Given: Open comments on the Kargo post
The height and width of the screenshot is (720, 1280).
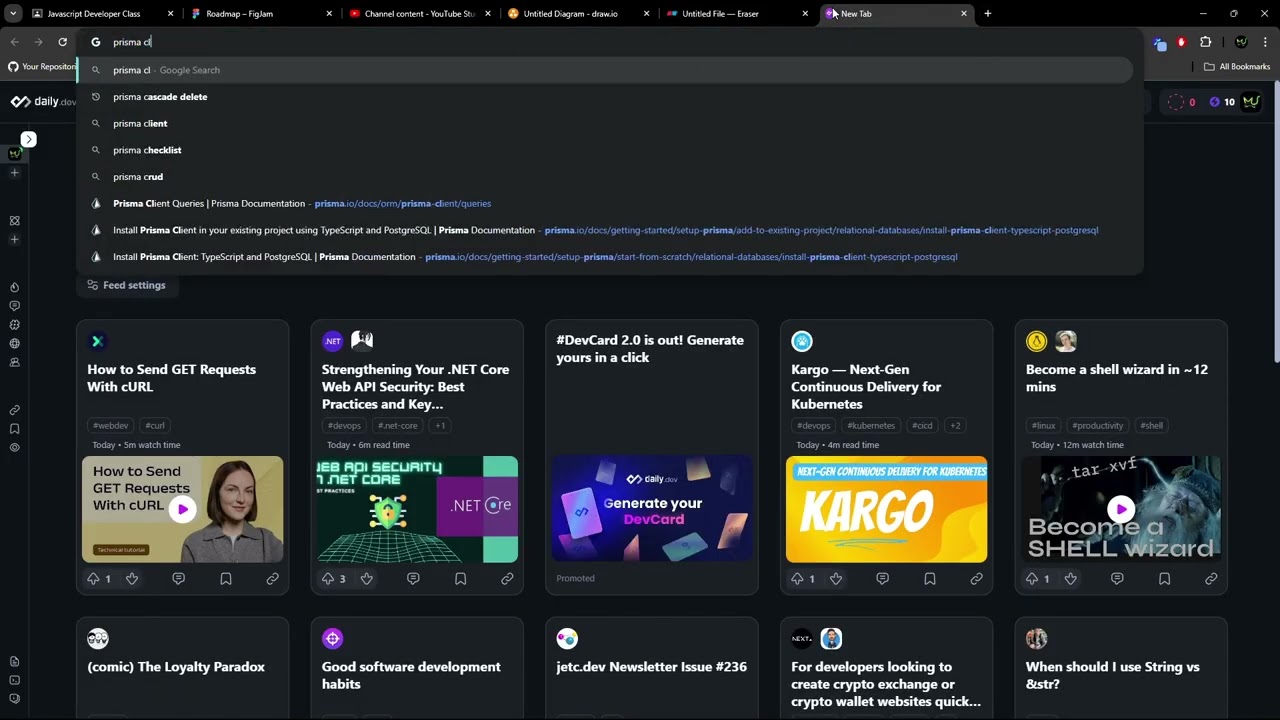Looking at the screenshot, I should tap(882, 579).
